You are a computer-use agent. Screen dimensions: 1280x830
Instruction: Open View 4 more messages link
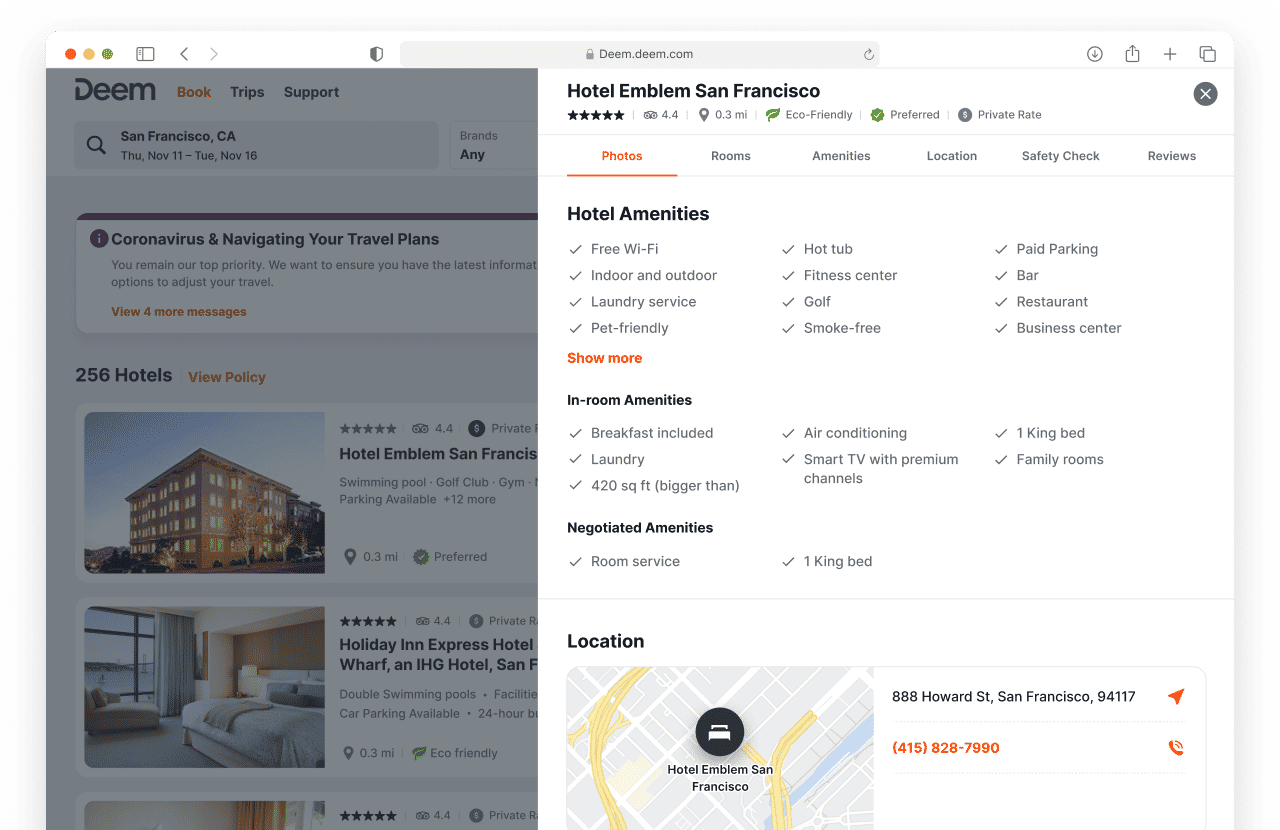coord(179,312)
